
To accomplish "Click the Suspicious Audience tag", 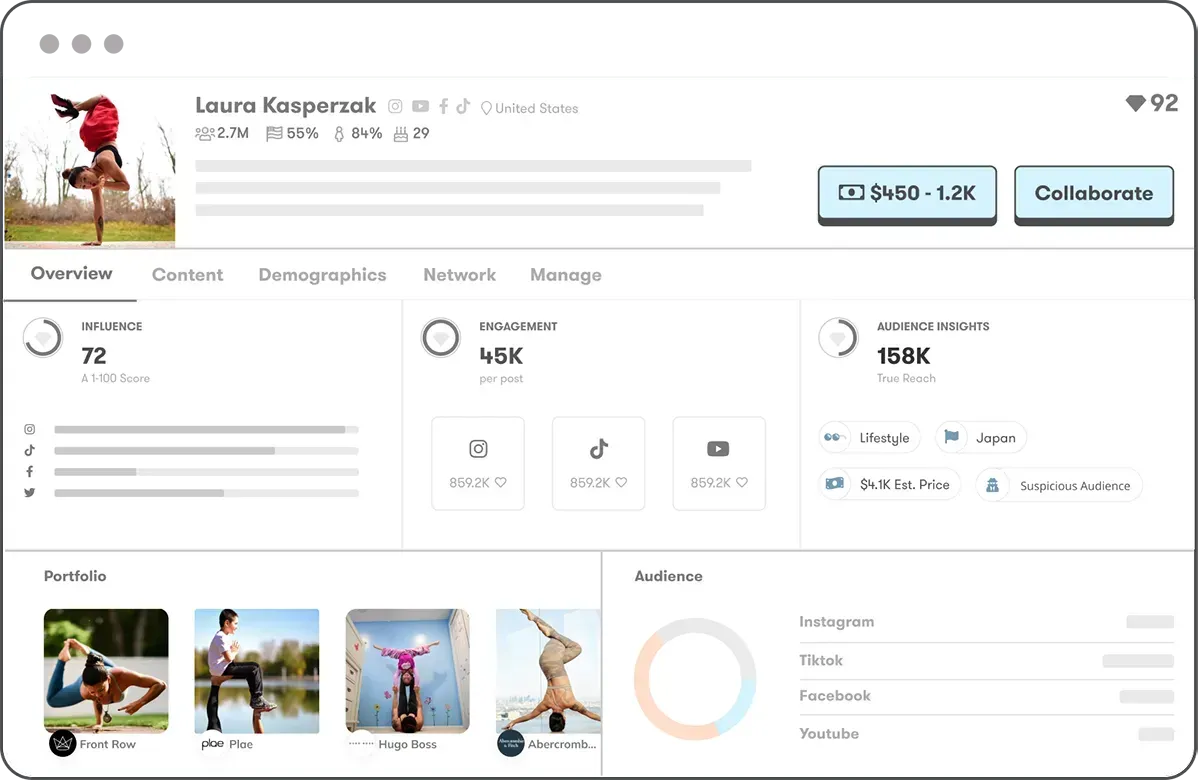I will pos(1059,486).
